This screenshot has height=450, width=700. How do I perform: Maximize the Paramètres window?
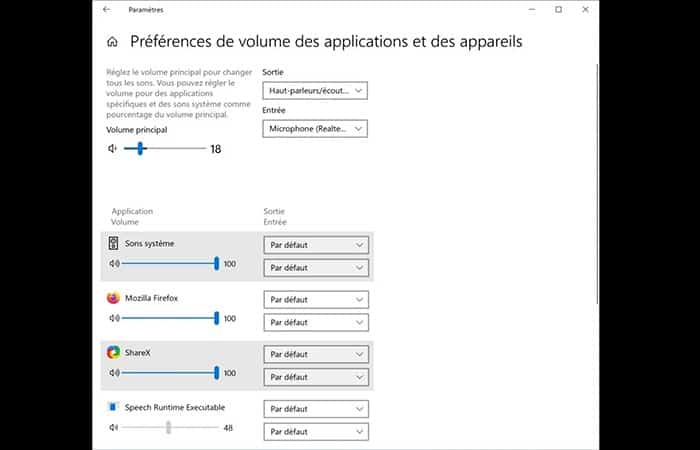point(558,9)
